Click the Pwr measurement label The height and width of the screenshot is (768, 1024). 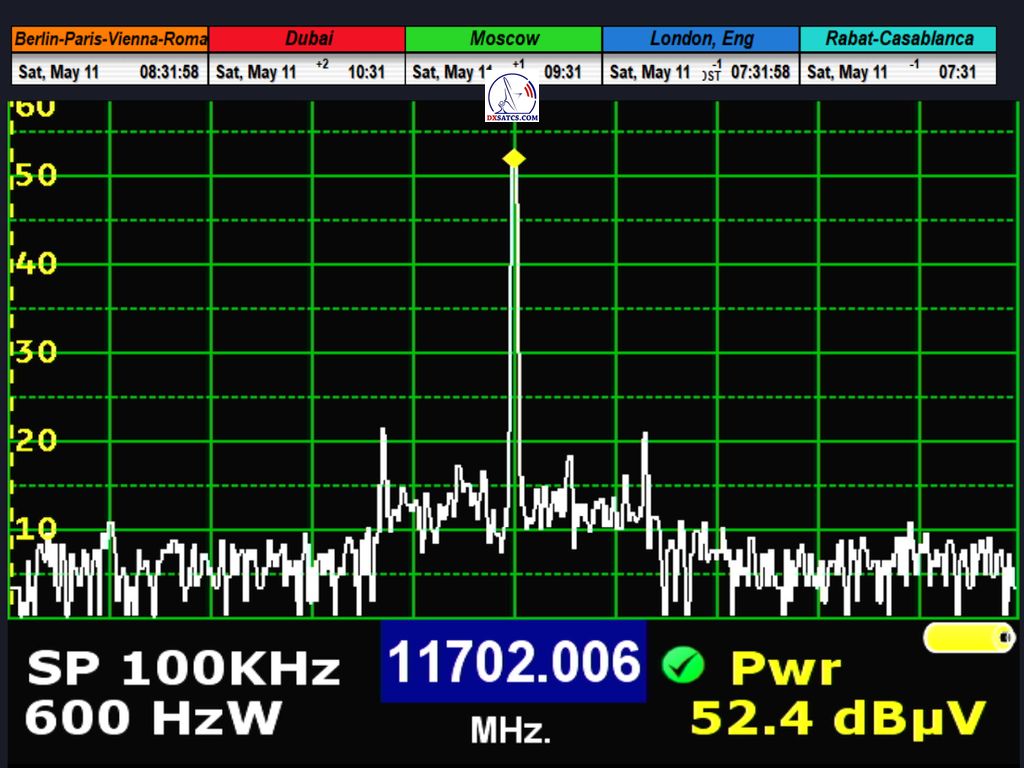[x=785, y=668]
